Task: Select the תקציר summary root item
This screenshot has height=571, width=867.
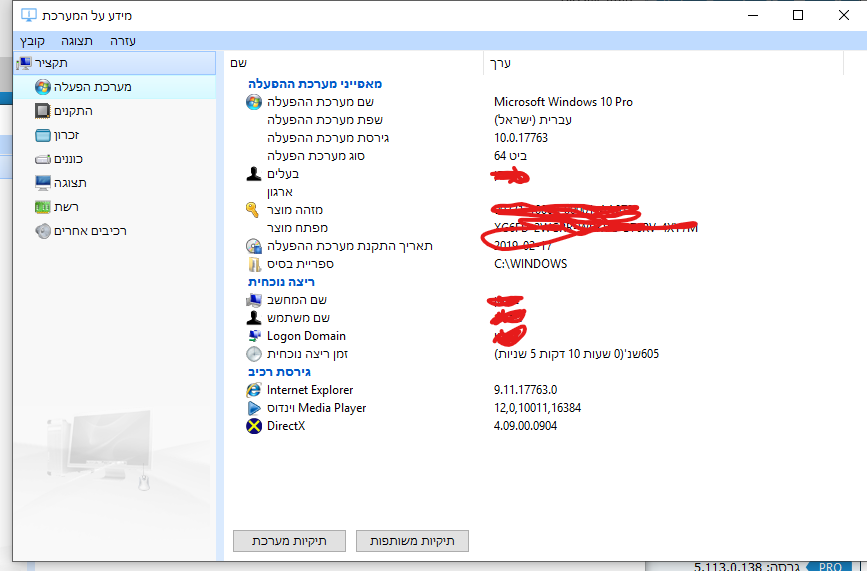Action: click(x=115, y=63)
